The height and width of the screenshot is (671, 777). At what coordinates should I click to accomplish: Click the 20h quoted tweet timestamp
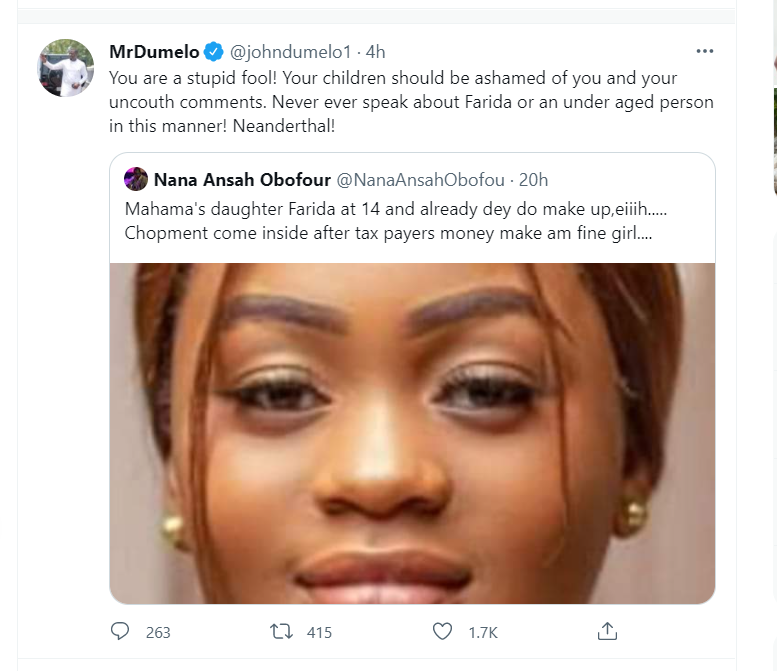[x=533, y=180]
